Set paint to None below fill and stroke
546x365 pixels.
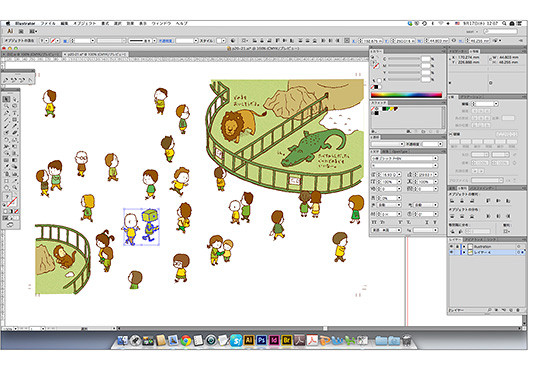point(17,211)
